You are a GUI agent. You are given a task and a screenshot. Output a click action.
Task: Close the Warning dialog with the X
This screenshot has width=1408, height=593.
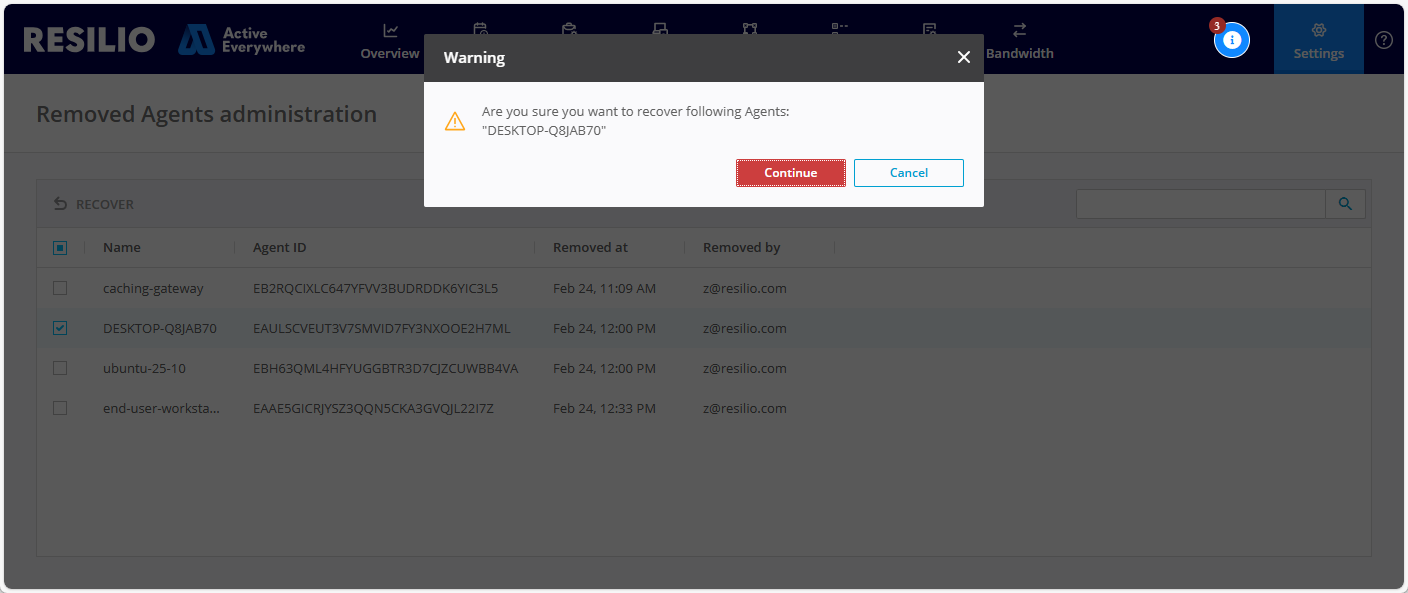point(963,58)
